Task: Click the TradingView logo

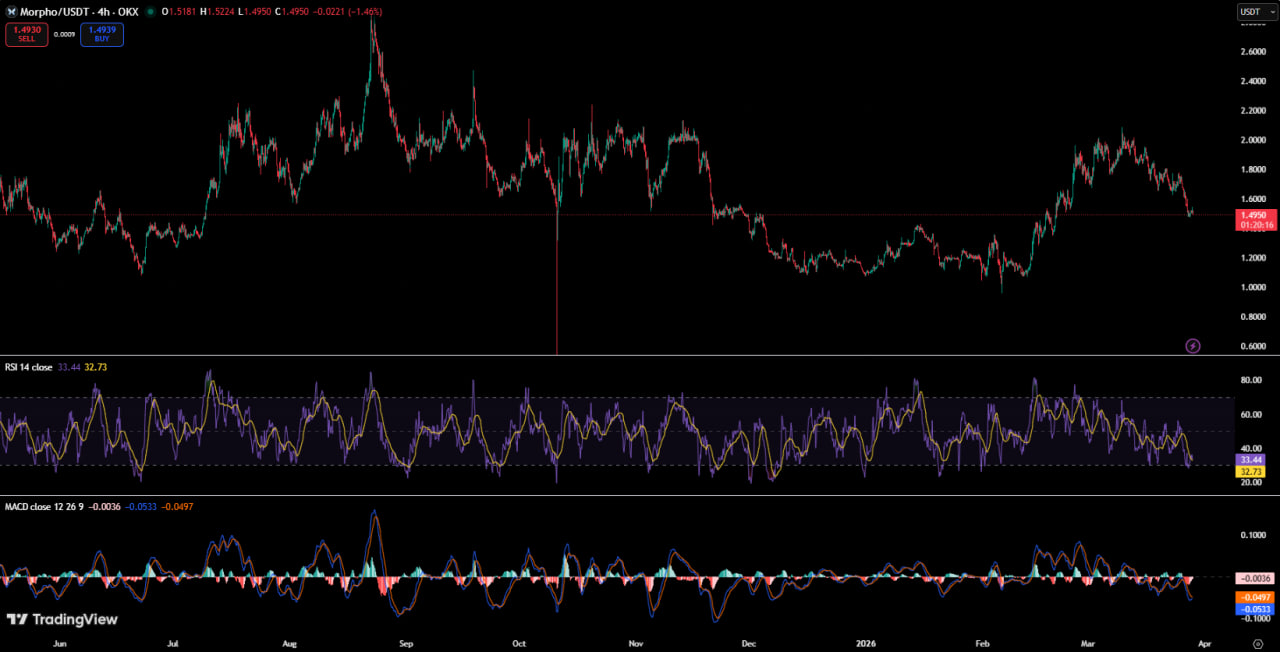Action: (x=62, y=619)
